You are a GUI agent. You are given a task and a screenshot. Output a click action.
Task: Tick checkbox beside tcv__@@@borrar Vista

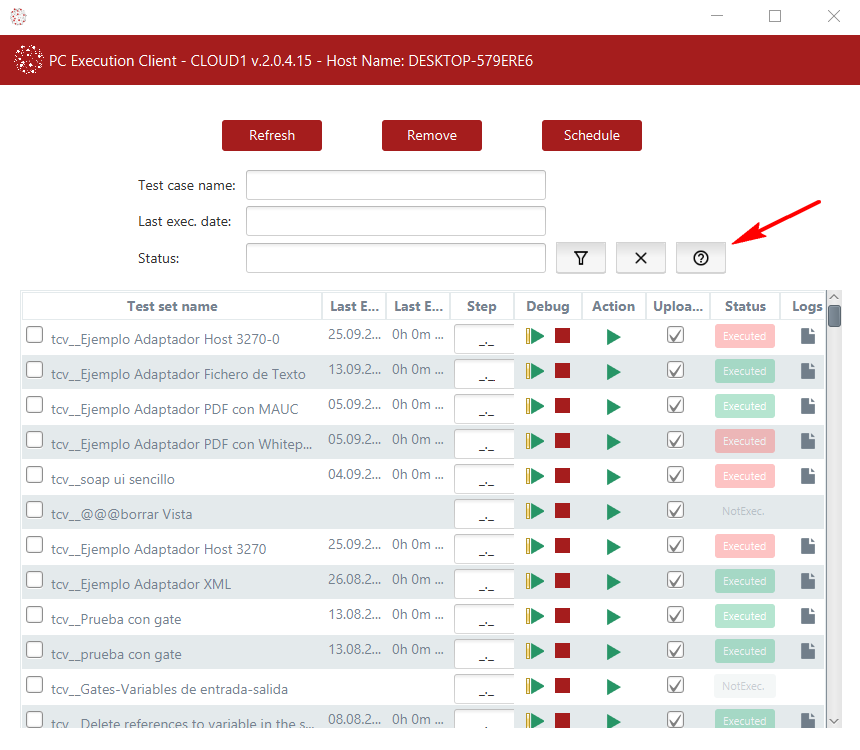(x=35, y=511)
